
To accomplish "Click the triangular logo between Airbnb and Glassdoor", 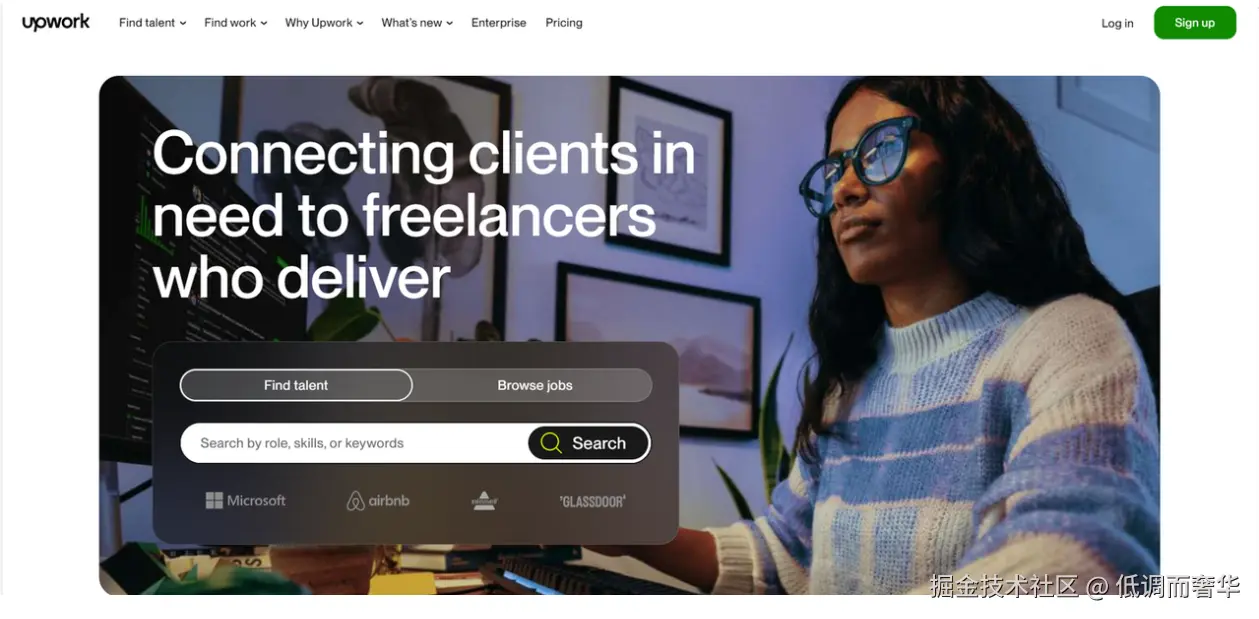I will click(484, 501).
